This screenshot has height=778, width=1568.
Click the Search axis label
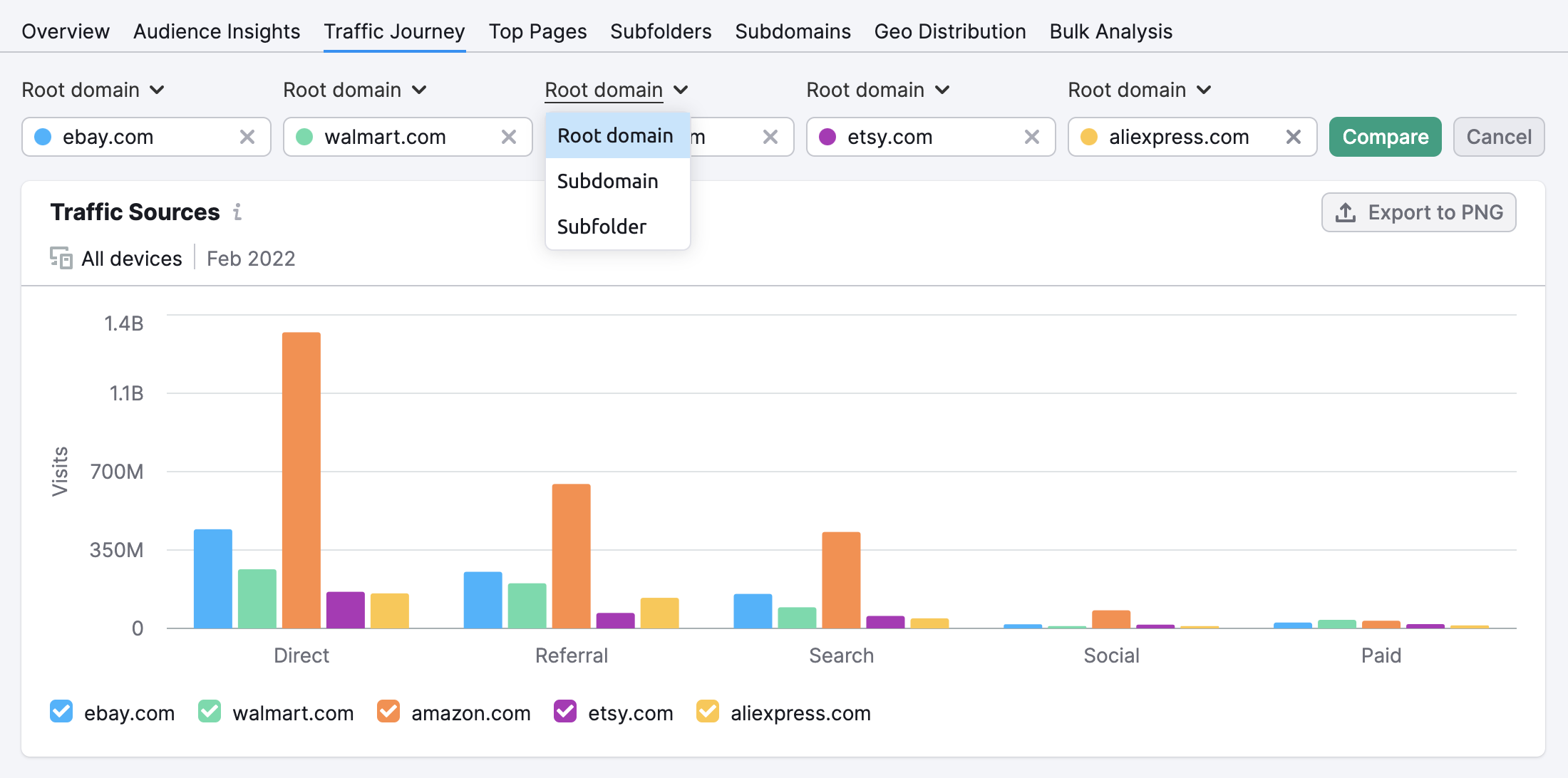(841, 655)
